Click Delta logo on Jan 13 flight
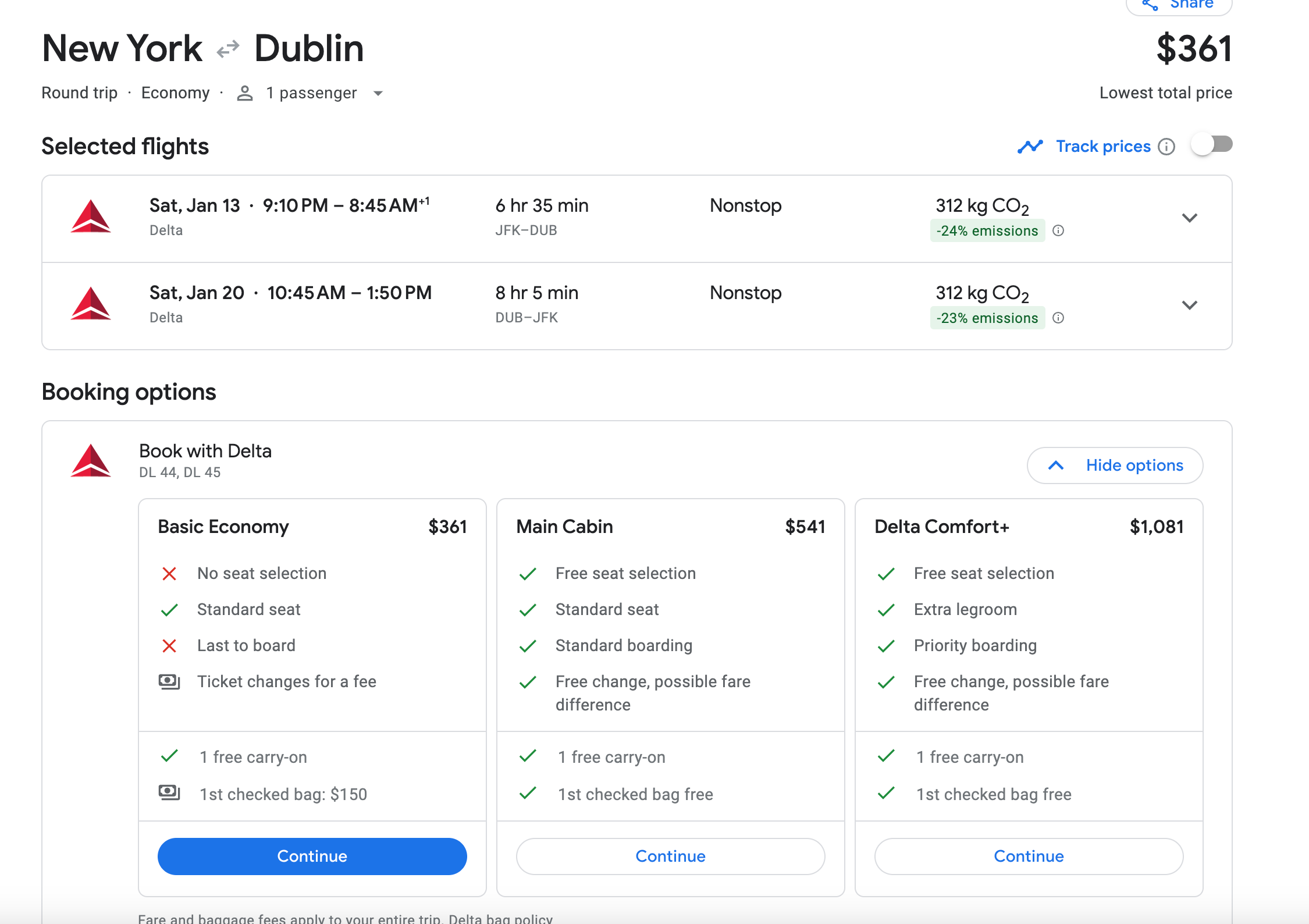This screenshot has height=924, width=1309. [x=91, y=217]
